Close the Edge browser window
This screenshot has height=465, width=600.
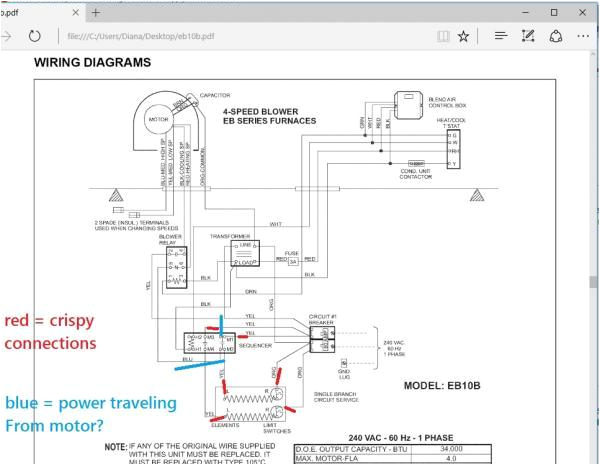pyautogui.click(x=584, y=12)
